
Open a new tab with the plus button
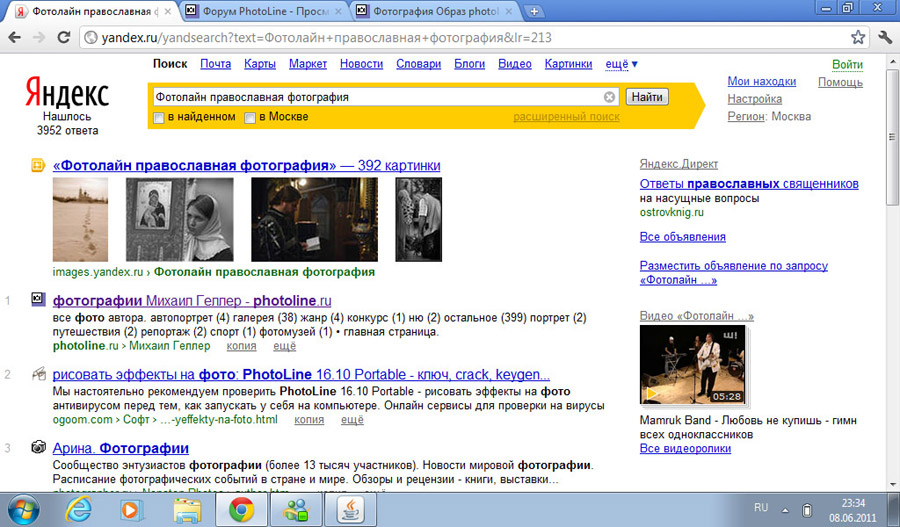[x=535, y=11]
